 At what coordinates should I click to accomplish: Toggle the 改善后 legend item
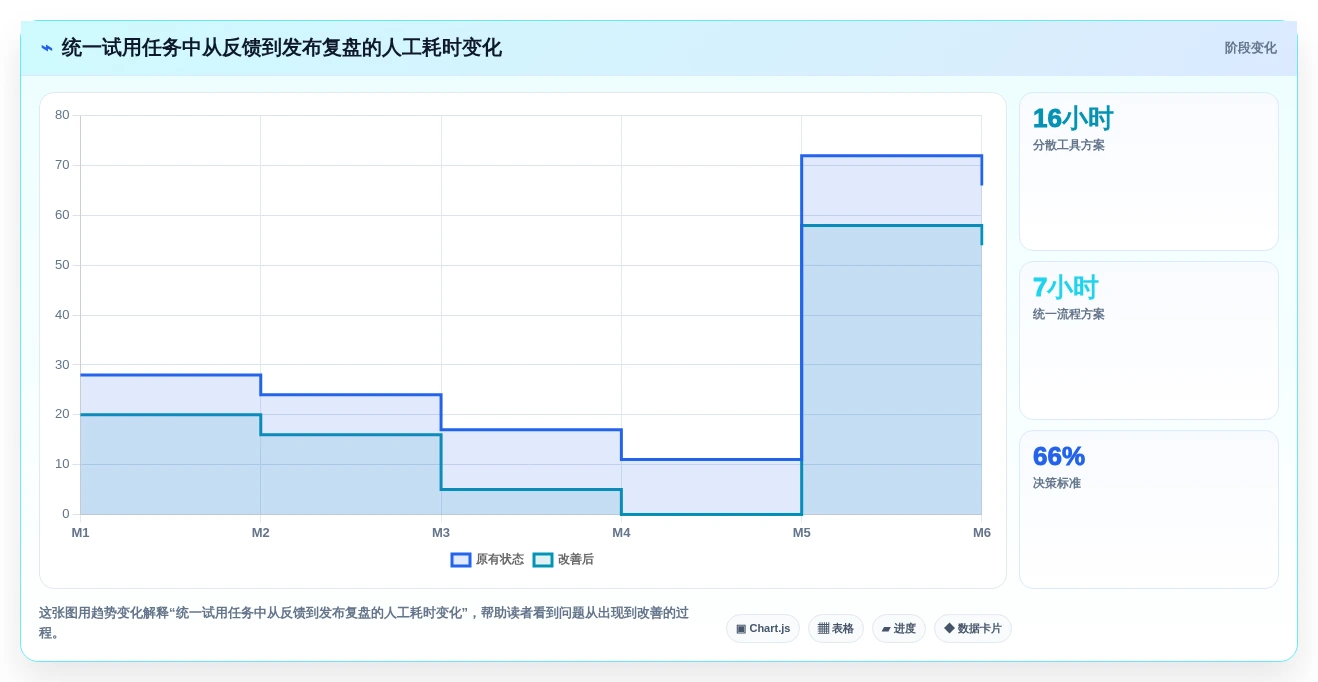coord(563,560)
